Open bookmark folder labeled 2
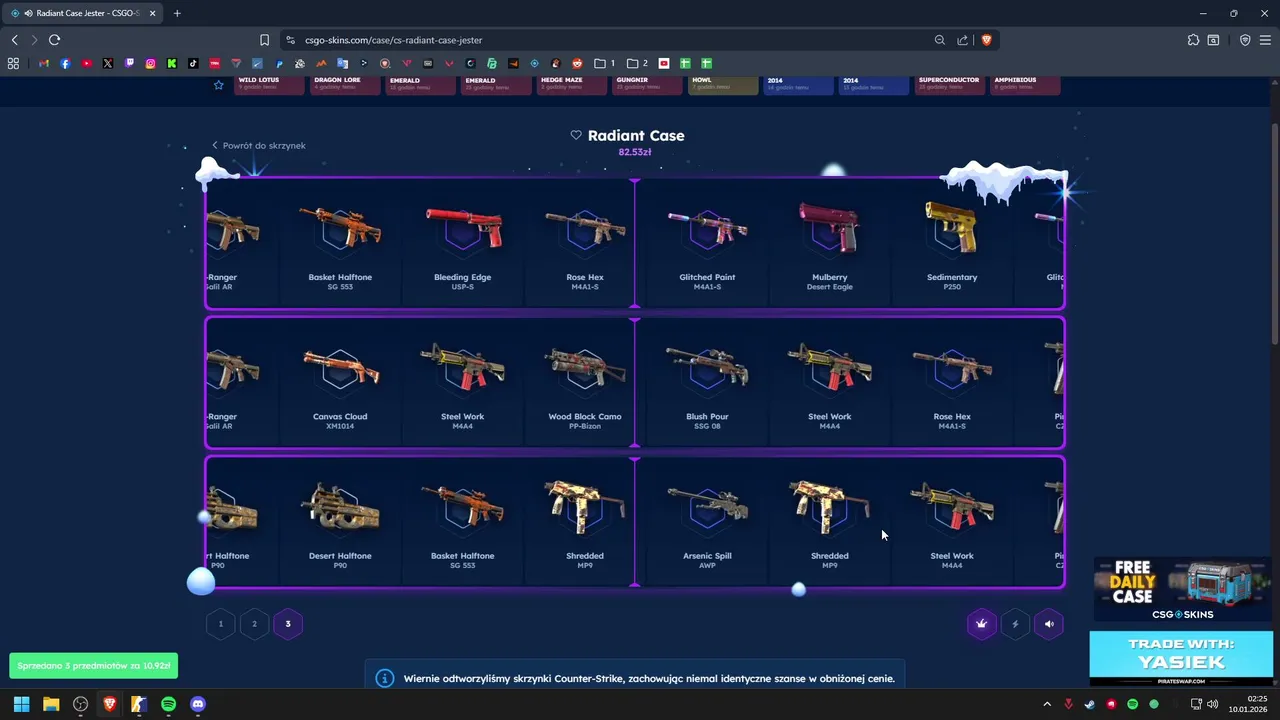 (x=638, y=63)
